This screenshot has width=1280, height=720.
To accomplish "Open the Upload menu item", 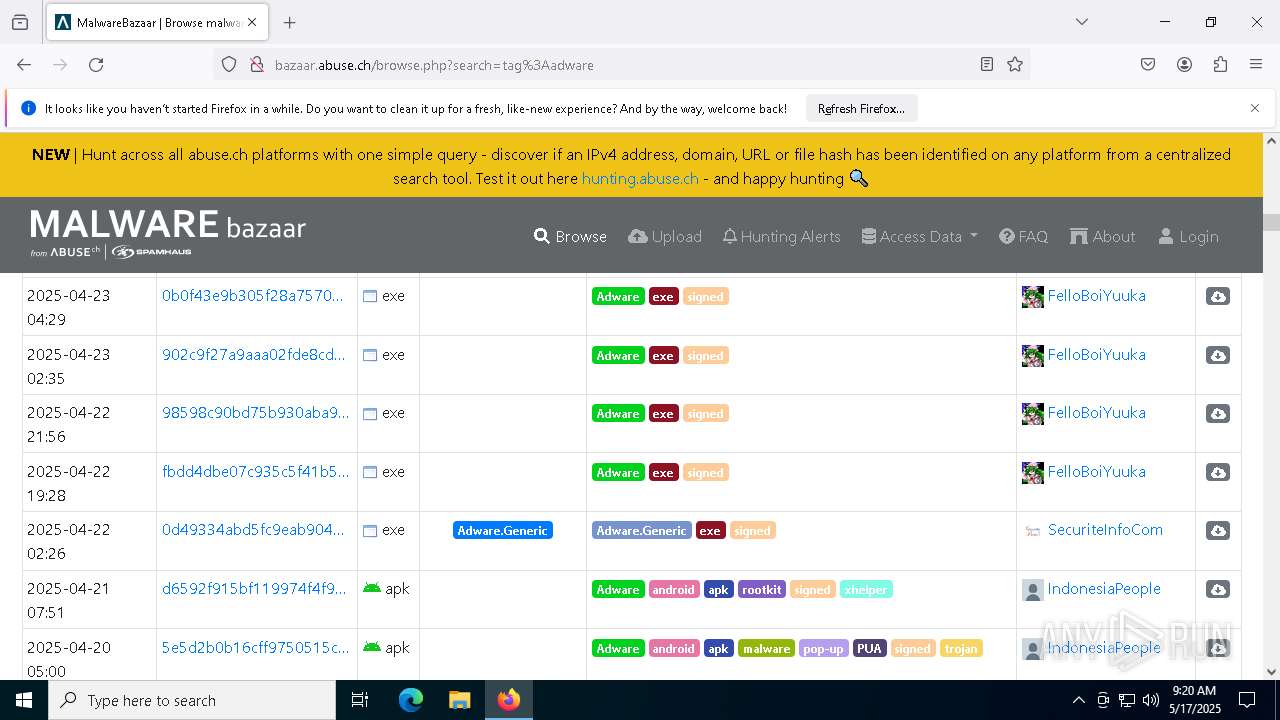I will click(665, 236).
